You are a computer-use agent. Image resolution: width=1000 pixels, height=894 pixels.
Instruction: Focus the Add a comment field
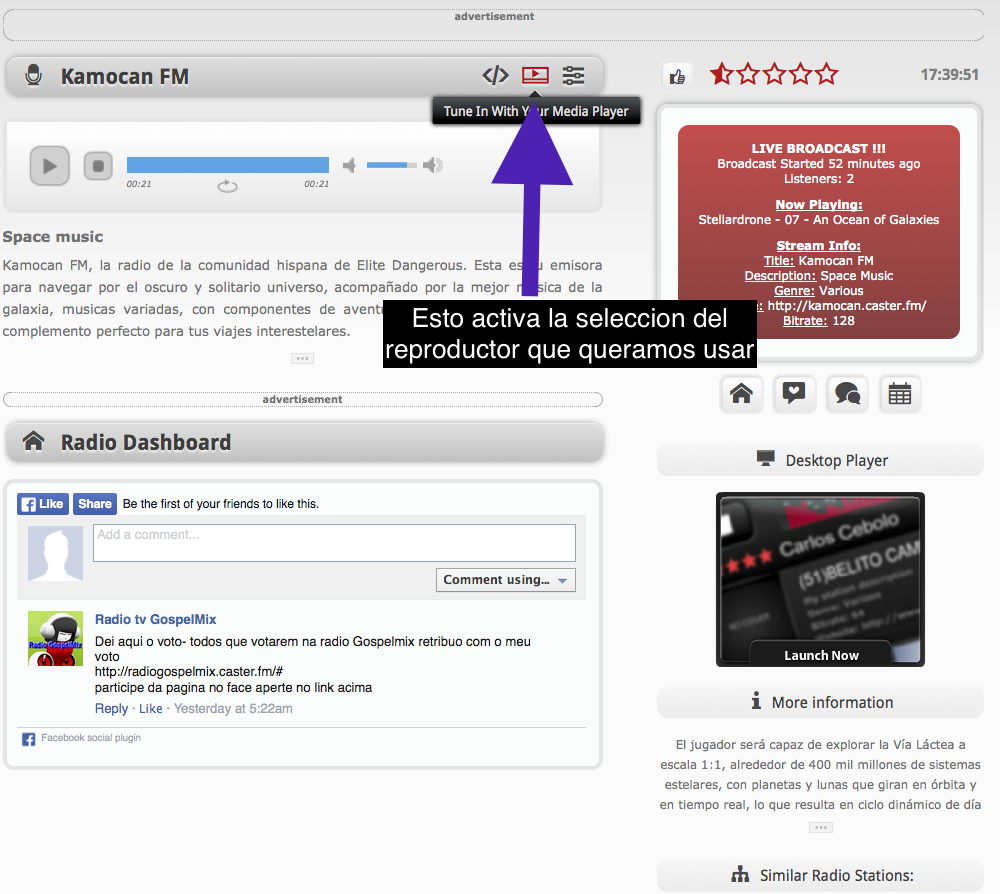point(334,543)
